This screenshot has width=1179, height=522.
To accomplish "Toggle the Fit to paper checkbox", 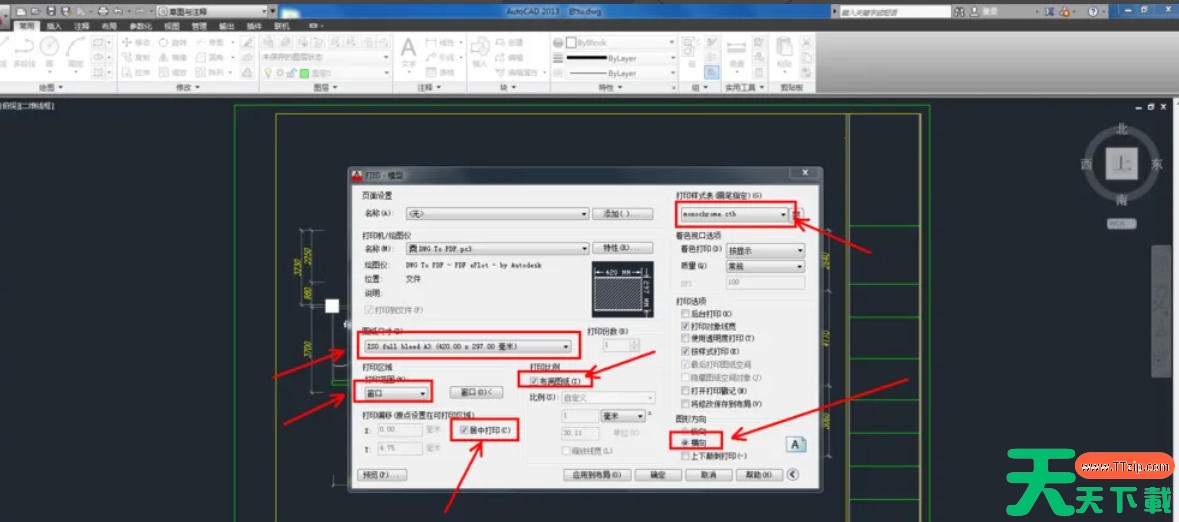I will tap(534, 381).
